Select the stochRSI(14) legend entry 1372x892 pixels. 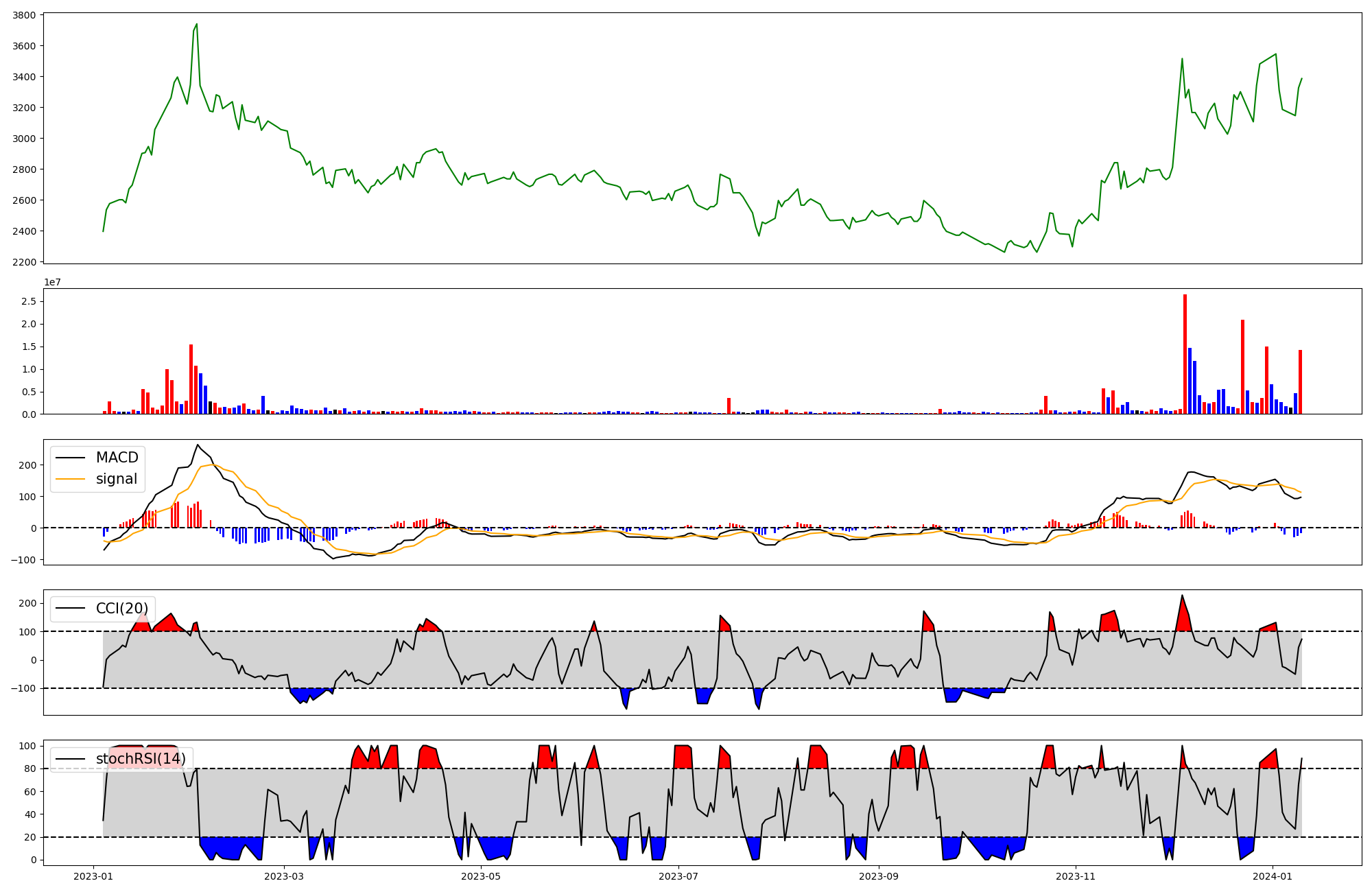tap(141, 759)
